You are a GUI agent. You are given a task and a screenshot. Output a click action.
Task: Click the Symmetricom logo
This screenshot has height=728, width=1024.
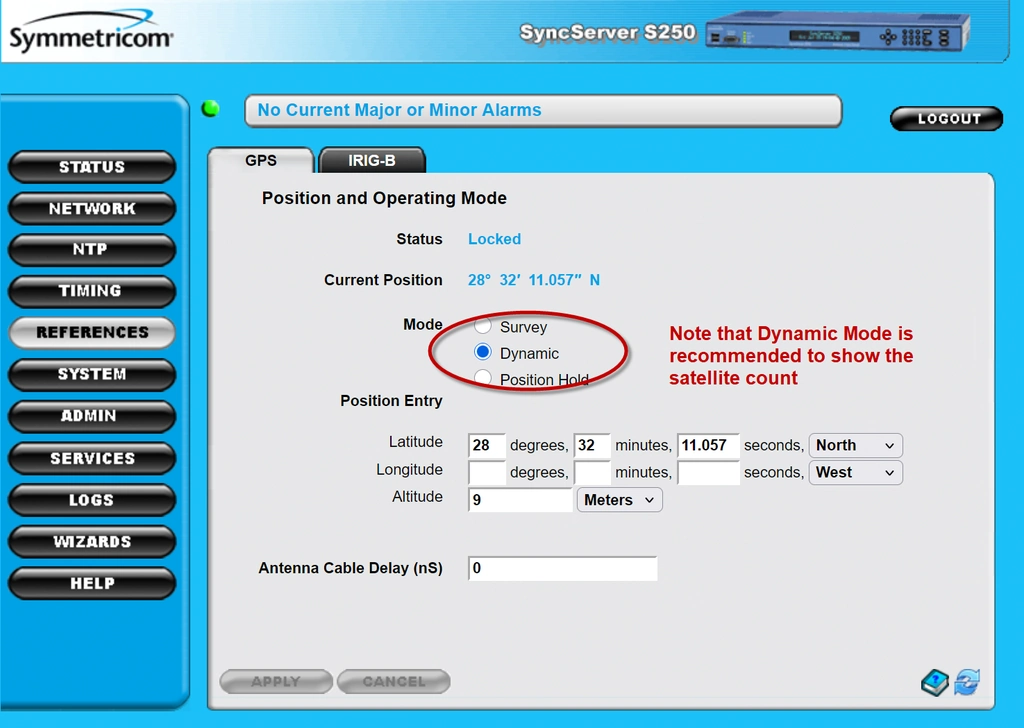click(x=91, y=31)
